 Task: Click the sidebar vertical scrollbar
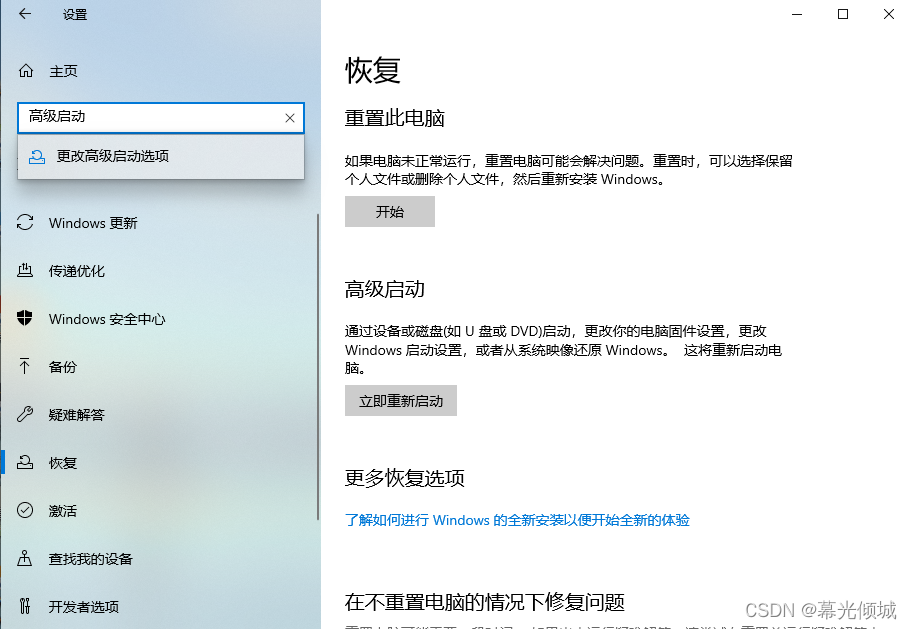pos(318,367)
